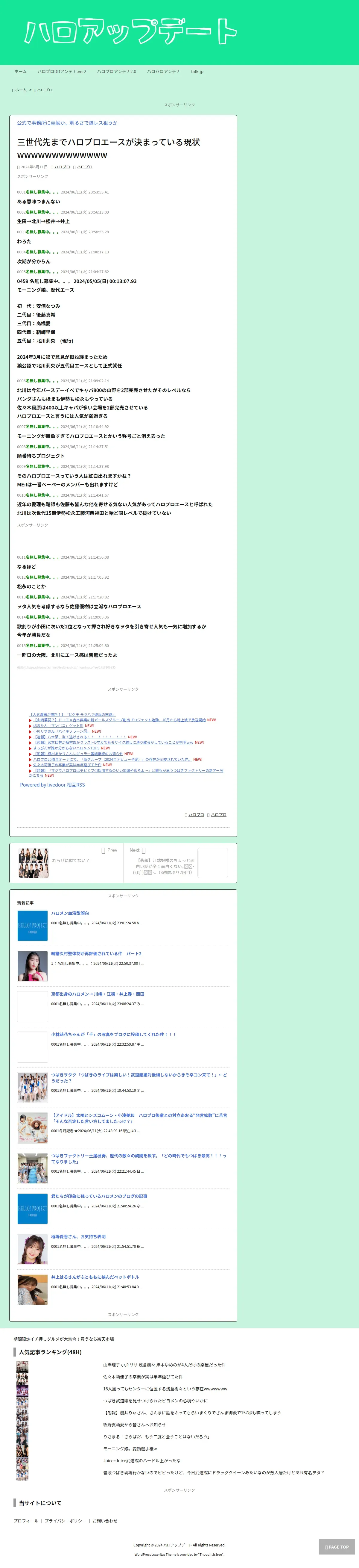Viewport: 359px width, 1568px height.
Task: Click the ハロプロ breadcrumb link
Action: click(x=44, y=90)
